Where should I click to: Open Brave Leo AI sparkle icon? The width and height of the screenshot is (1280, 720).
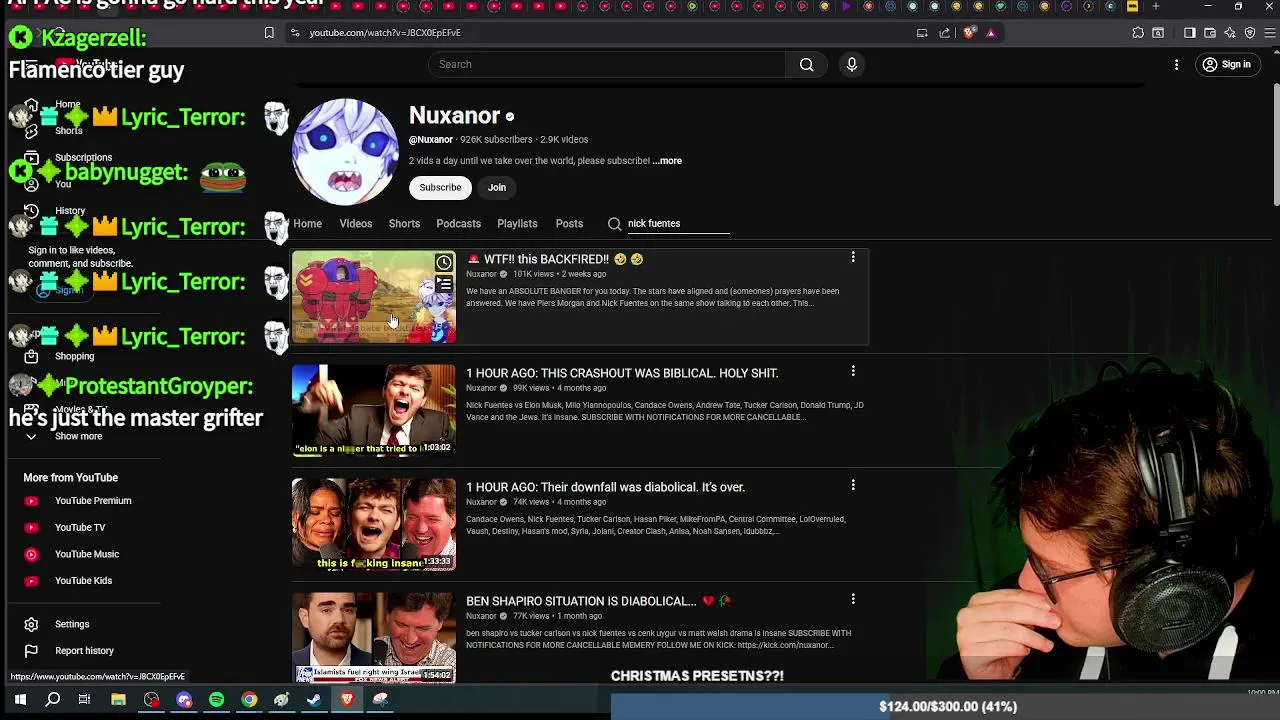[x=1229, y=33]
